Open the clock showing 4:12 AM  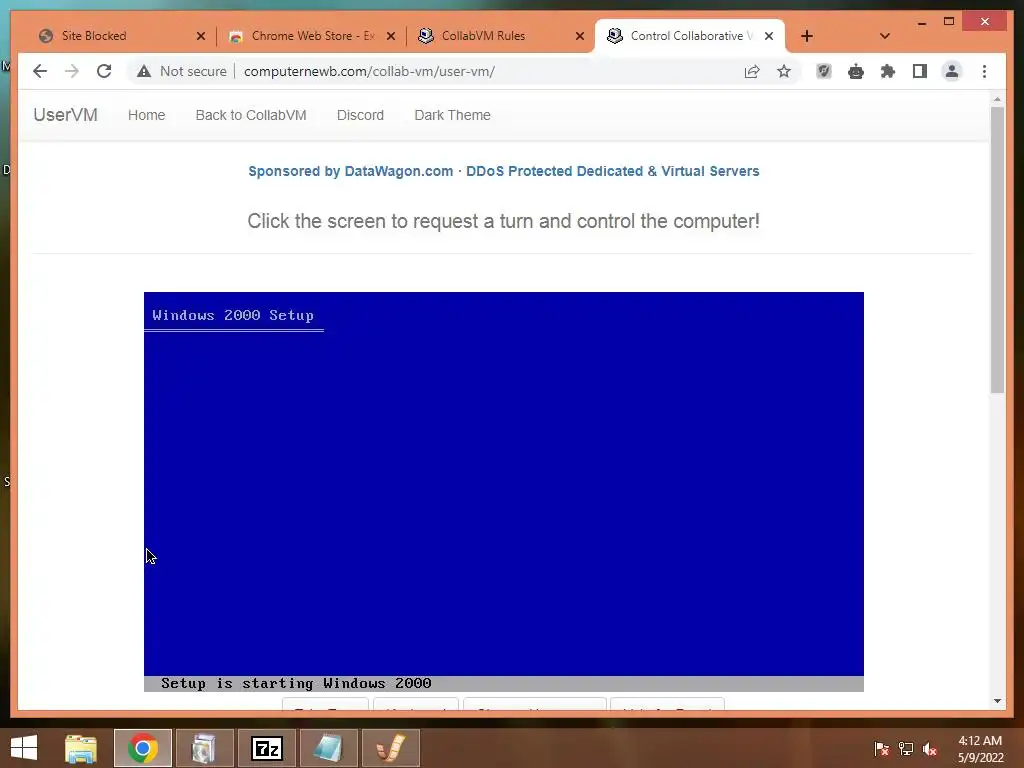click(980, 749)
